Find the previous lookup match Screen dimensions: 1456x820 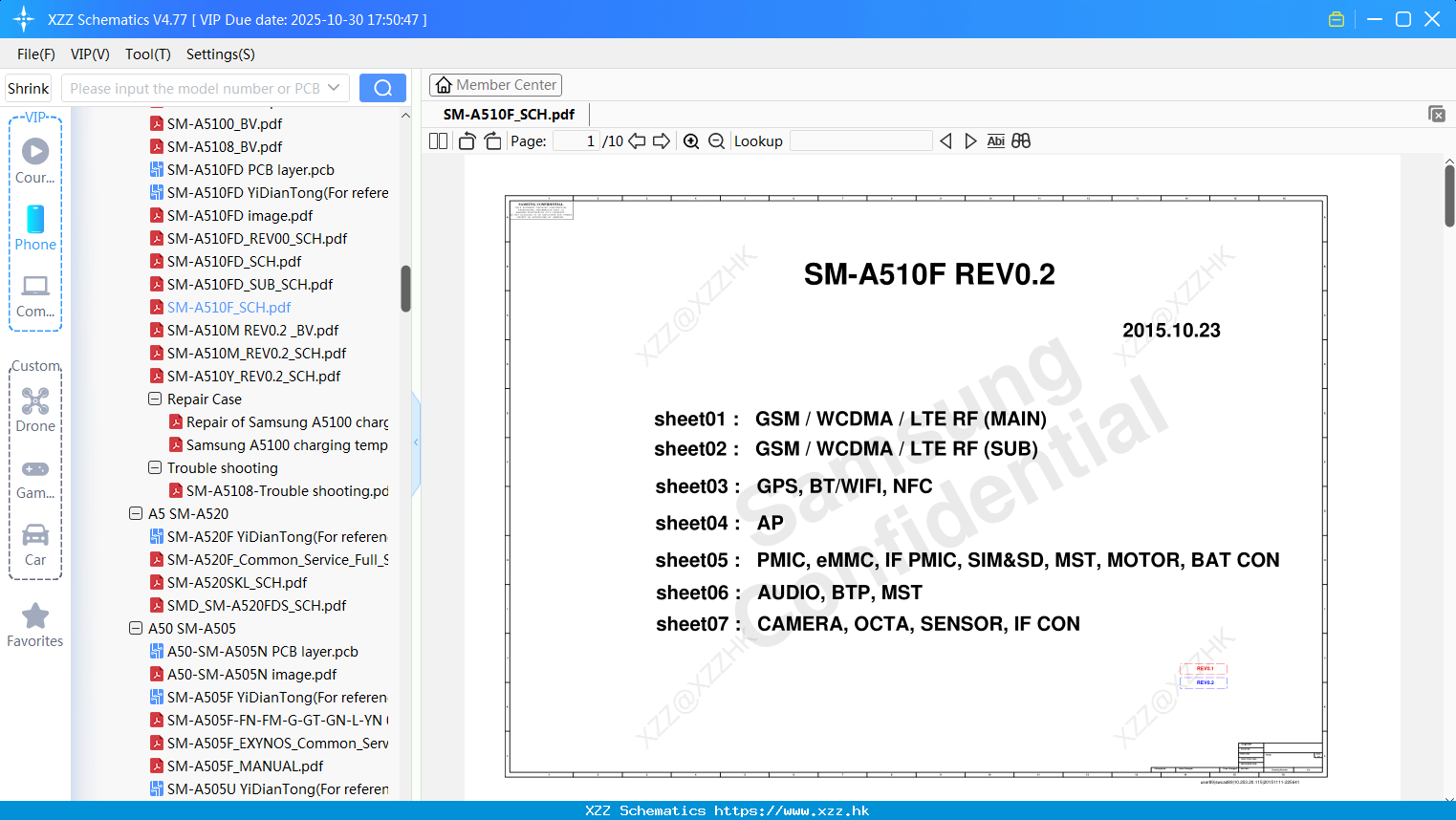click(945, 141)
